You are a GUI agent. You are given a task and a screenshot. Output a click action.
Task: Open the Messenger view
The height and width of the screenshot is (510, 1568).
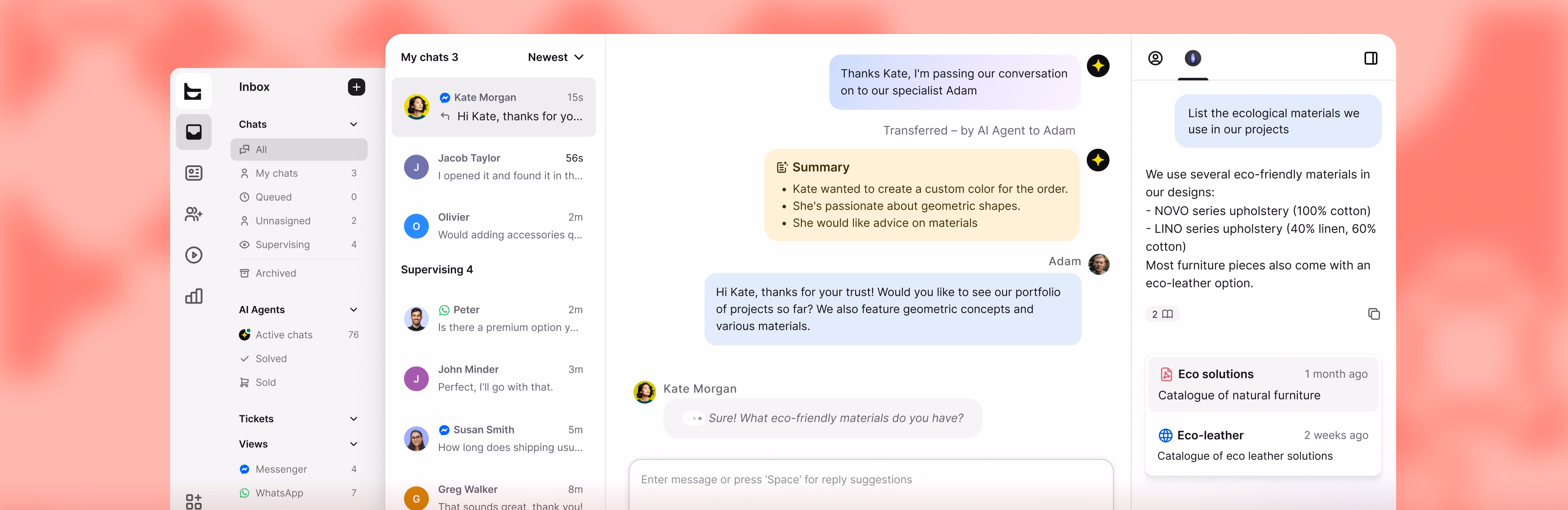tap(299, 469)
